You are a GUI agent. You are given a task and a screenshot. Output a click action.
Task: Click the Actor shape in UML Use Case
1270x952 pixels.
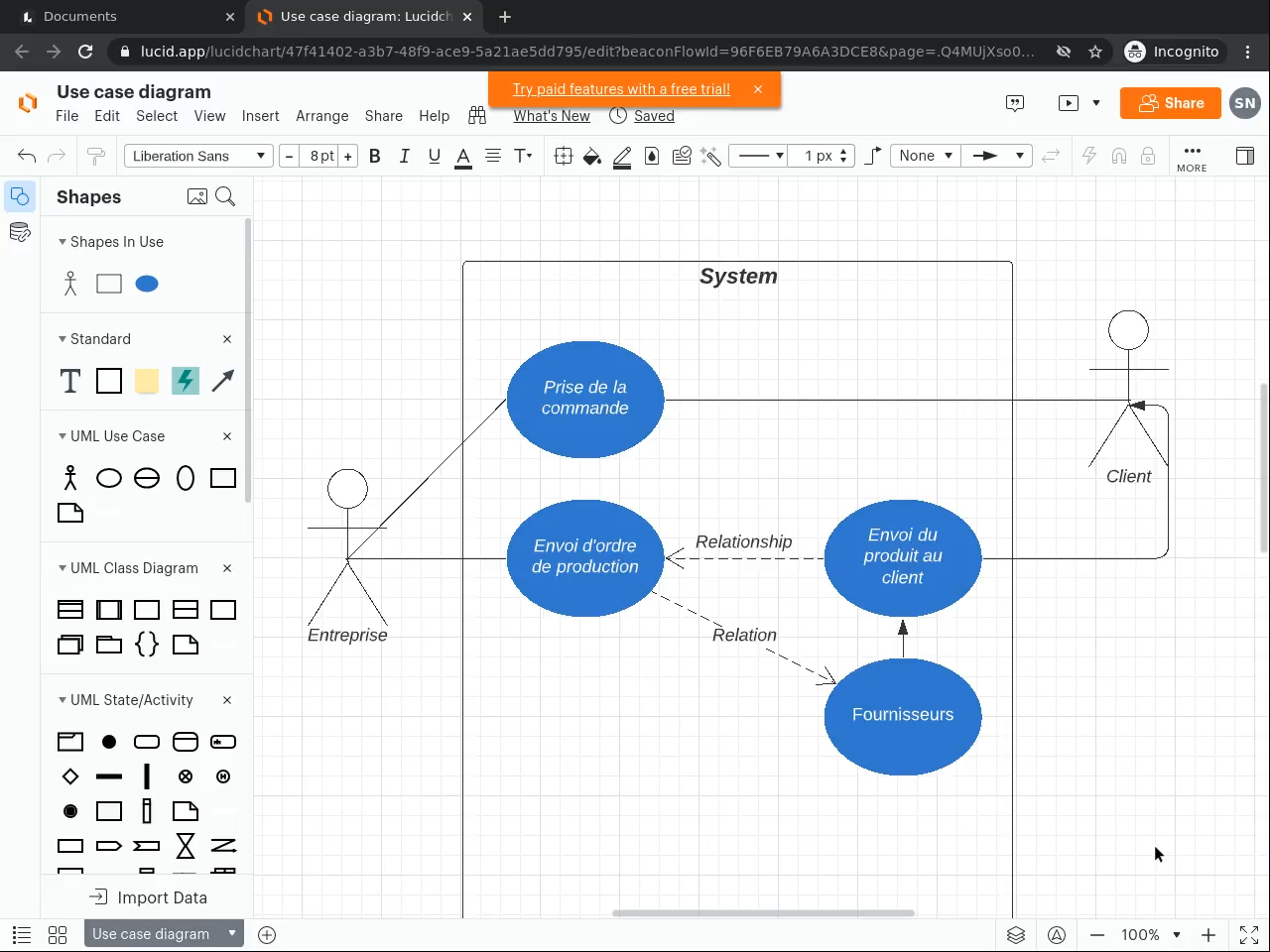[70, 478]
